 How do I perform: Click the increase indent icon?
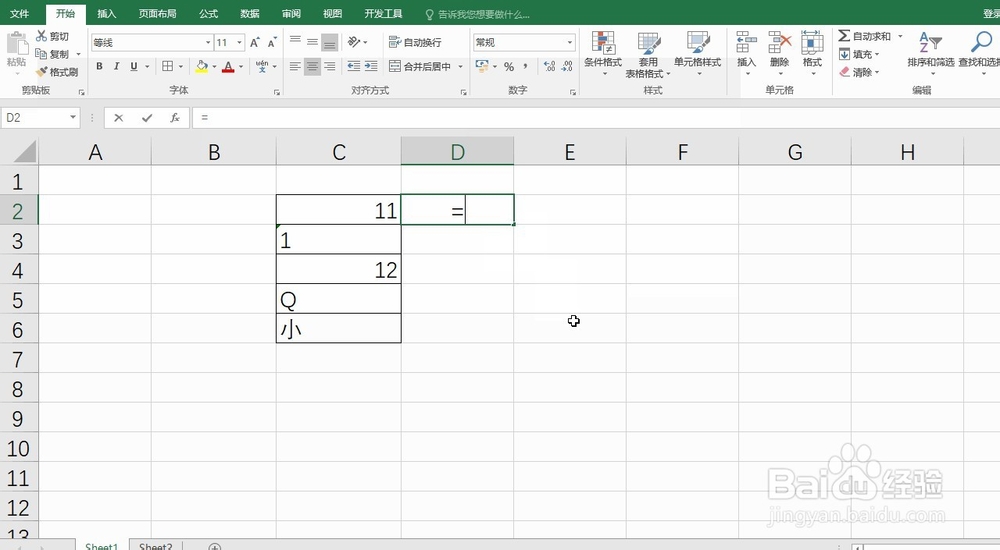[x=371, y=66]
